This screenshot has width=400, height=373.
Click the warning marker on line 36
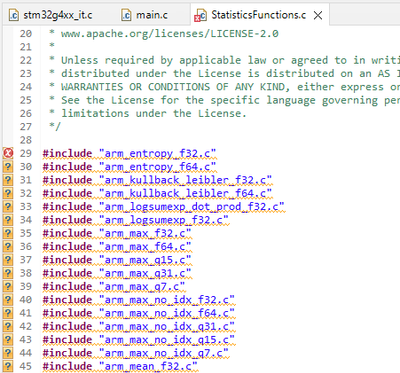click(x=8, y=246)
